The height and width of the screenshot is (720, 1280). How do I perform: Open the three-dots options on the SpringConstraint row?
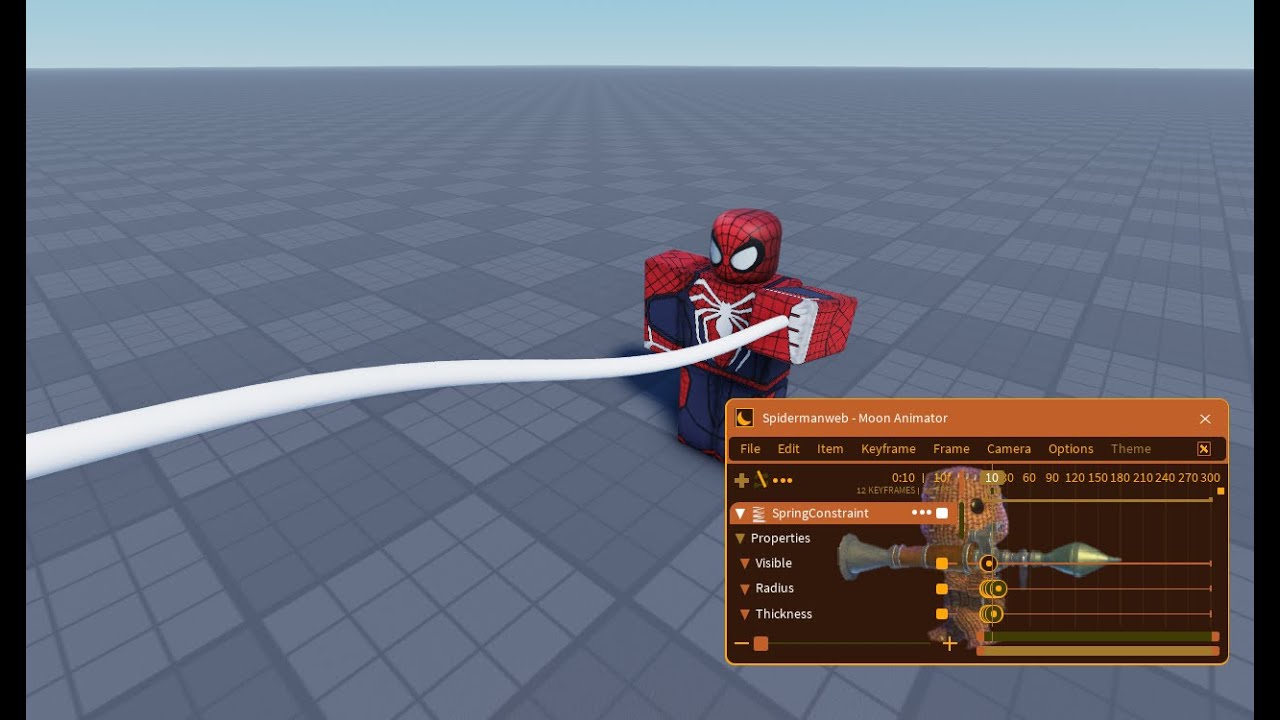tap(921, 513)
